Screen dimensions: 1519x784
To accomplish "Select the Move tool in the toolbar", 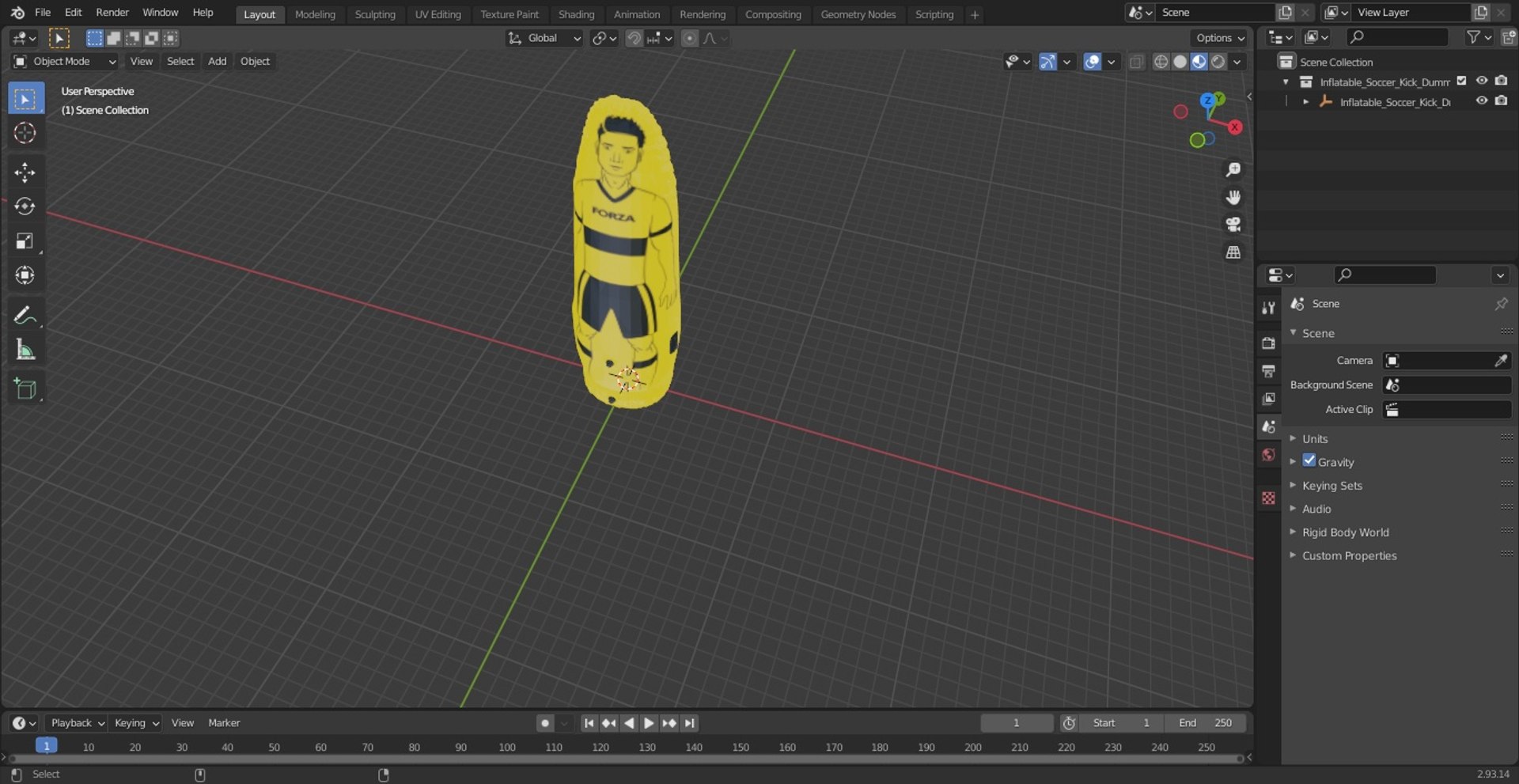I will (25, 172).
